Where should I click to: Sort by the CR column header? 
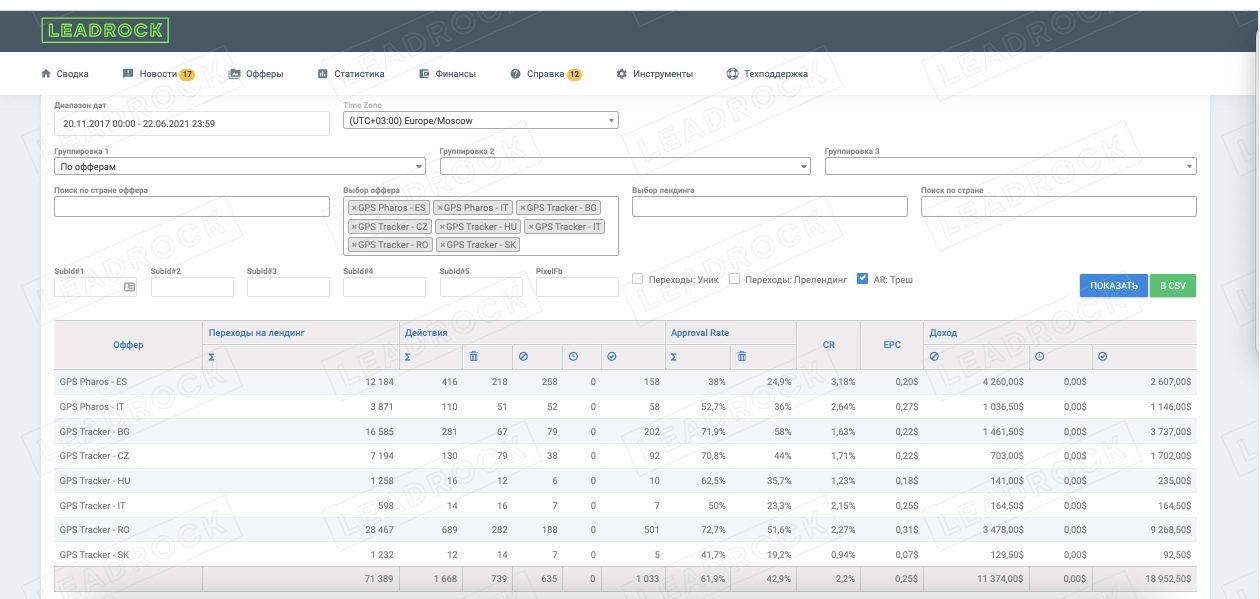828,345
